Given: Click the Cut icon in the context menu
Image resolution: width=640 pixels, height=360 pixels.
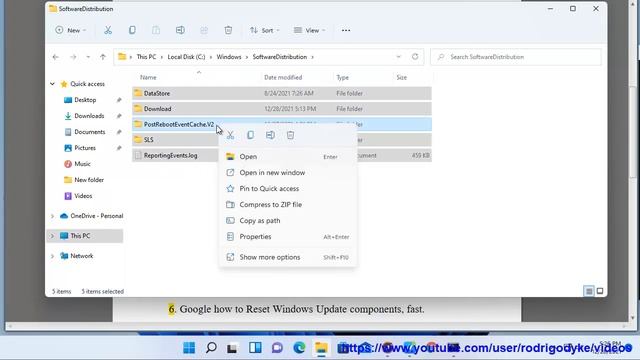Looking at the screenshot, I should pyautogui.click(x=231, y=135).
